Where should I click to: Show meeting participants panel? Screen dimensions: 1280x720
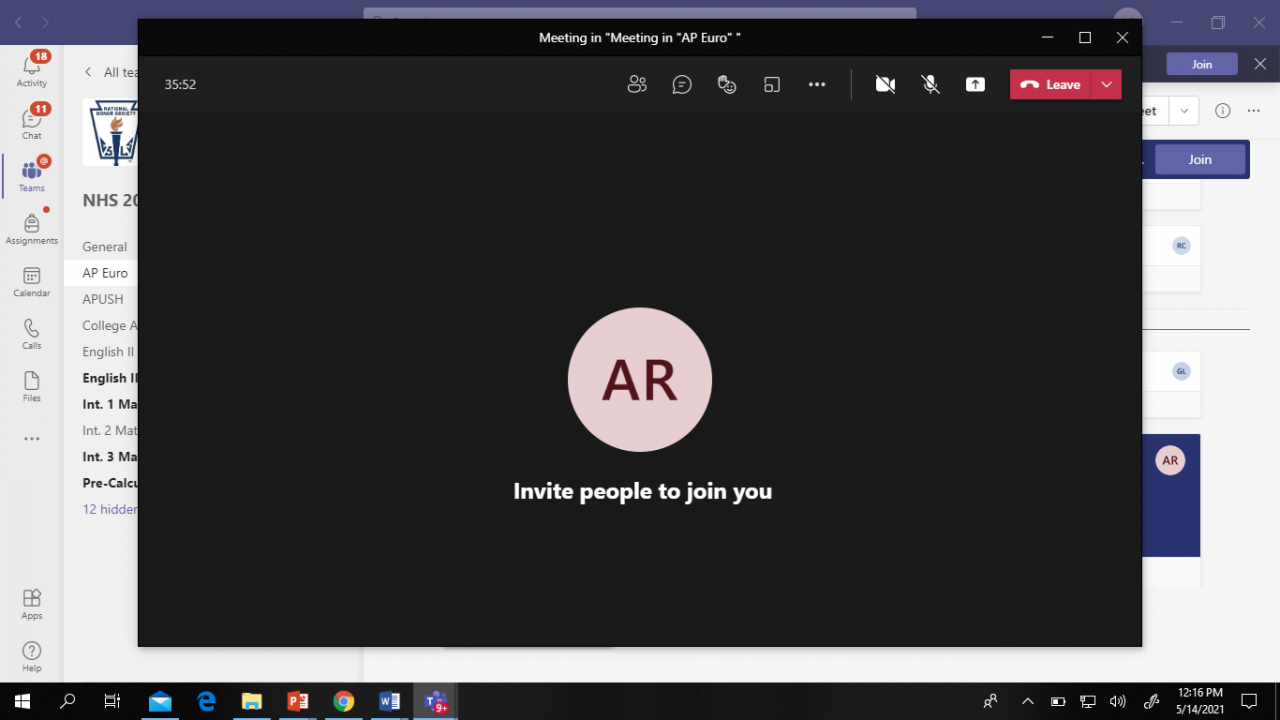tap(637, 85)
